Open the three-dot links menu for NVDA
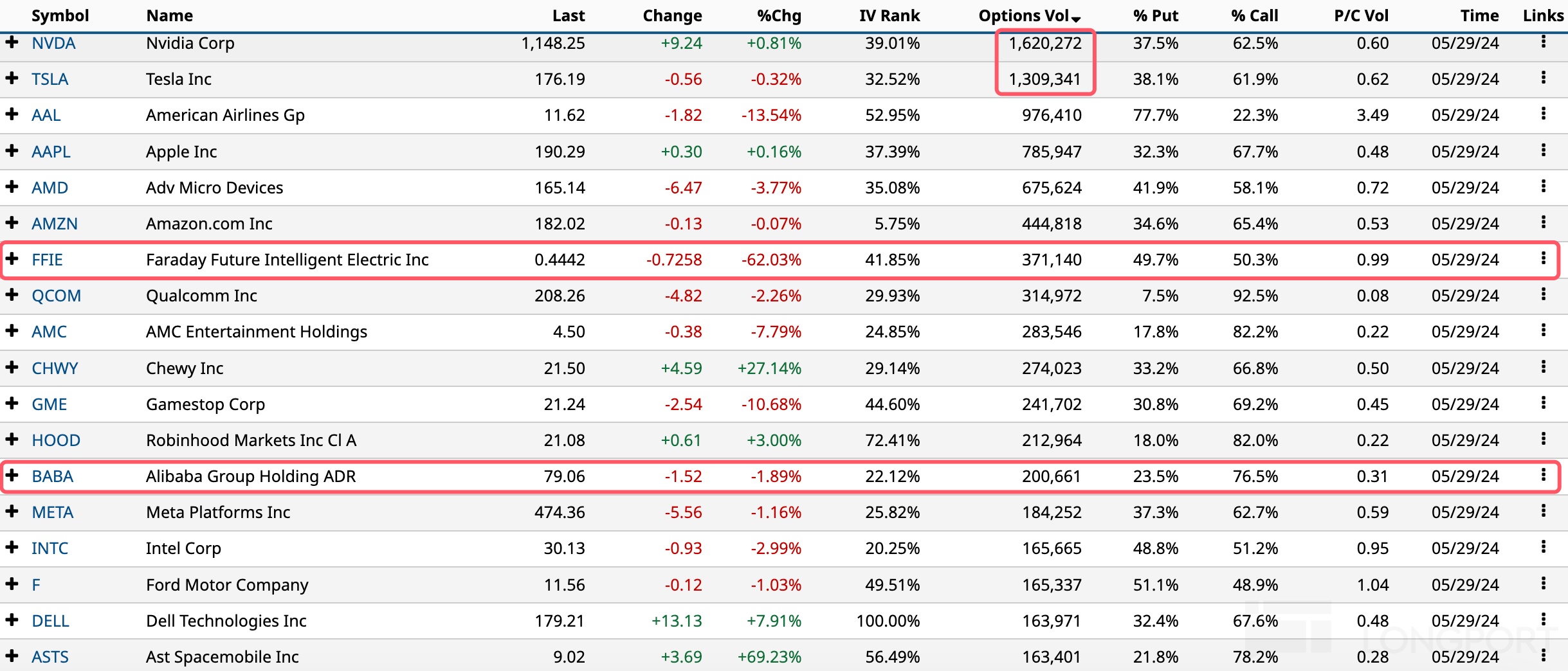This screenshot has height=671, width=1568. (x=1543, y=42)
